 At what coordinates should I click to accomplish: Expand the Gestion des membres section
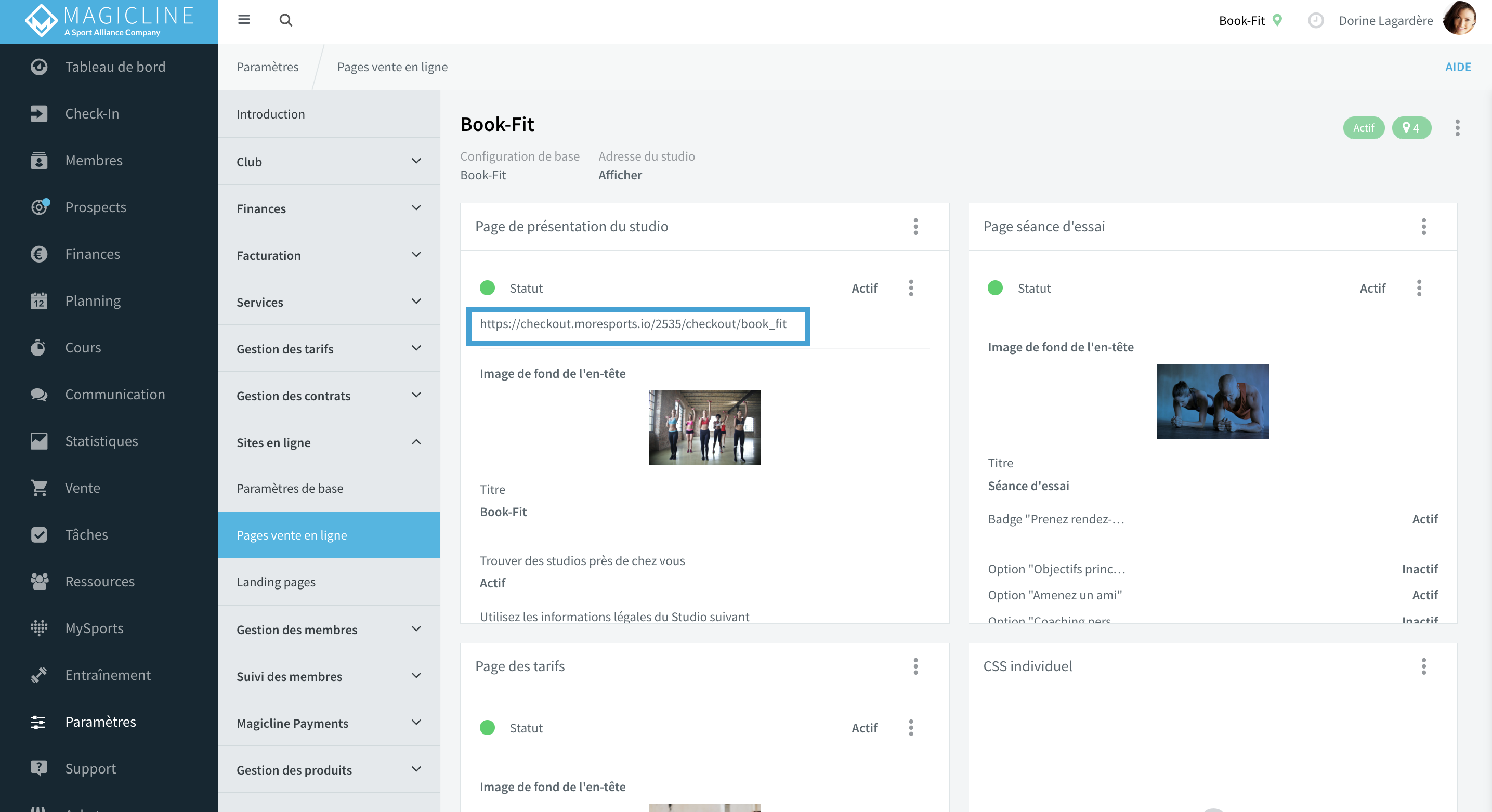(329, 630)
